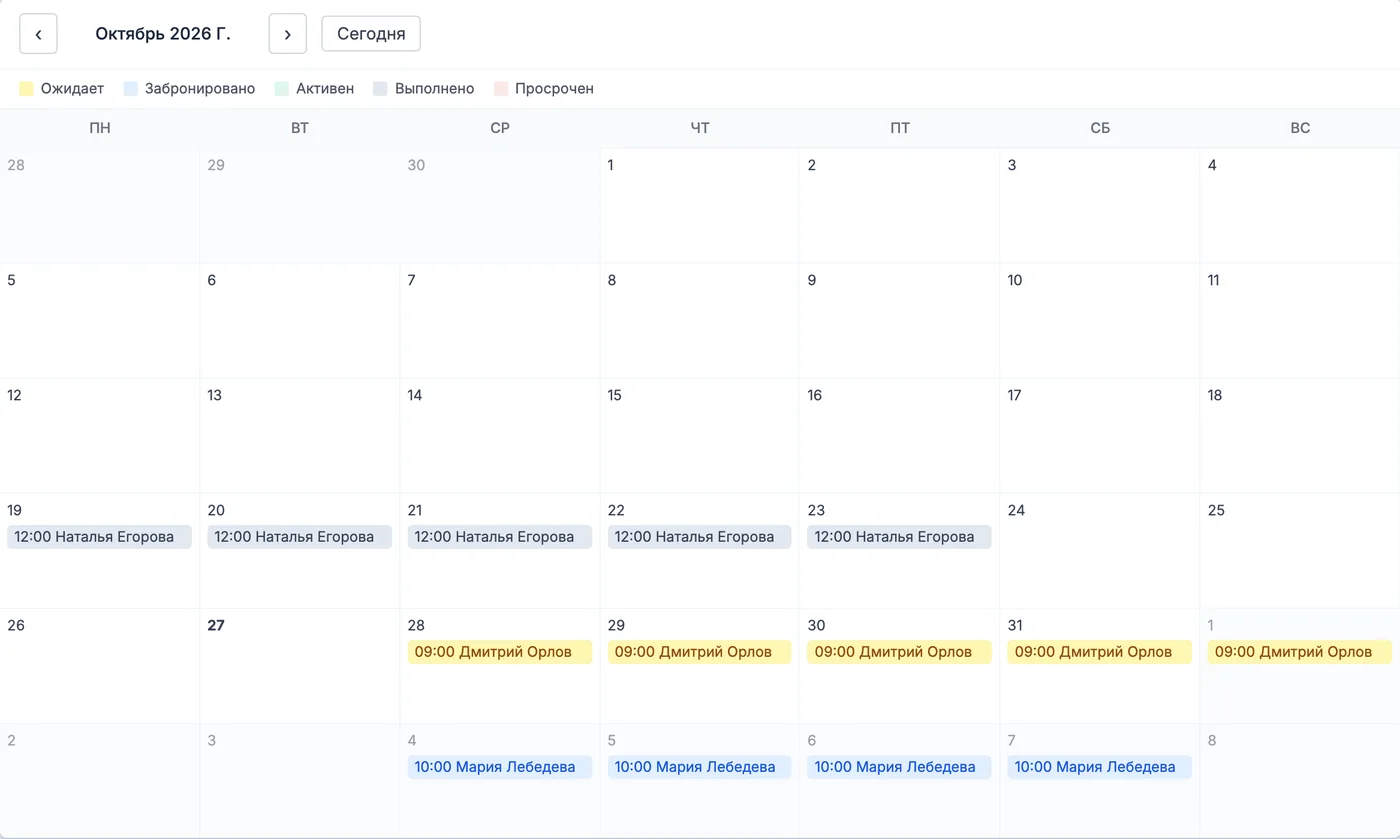The image size is (1400, 839).
Task: Select the date 15 cell
Action: (x=700, y=436)
